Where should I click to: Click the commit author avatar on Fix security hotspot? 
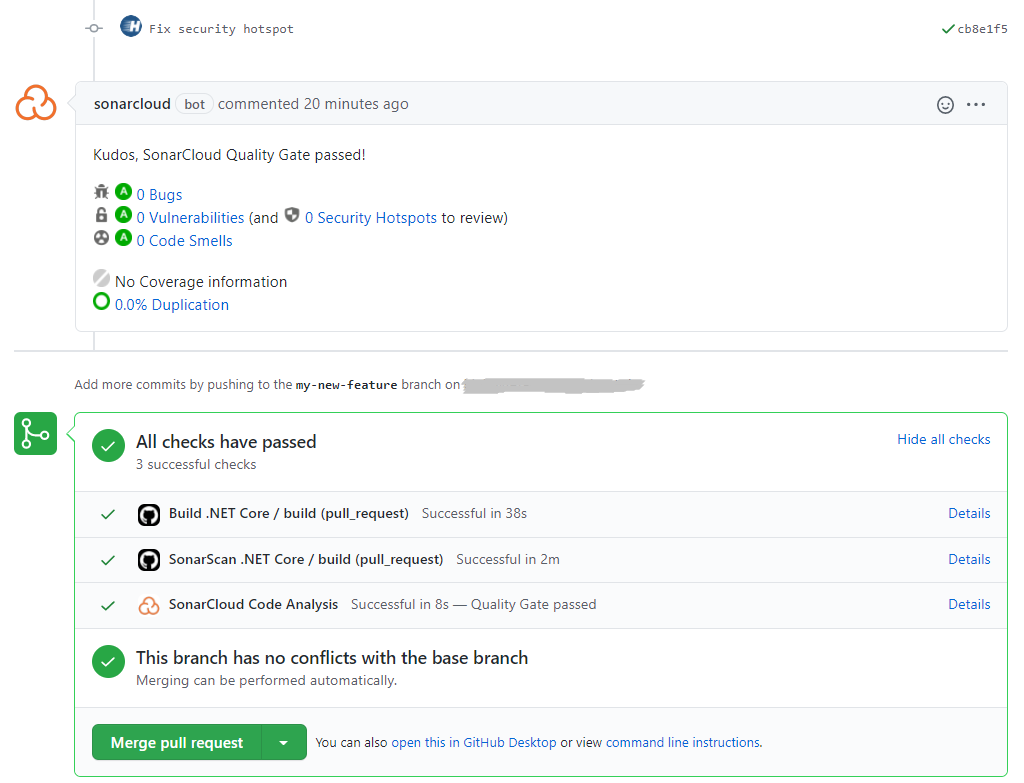point(131,27)
